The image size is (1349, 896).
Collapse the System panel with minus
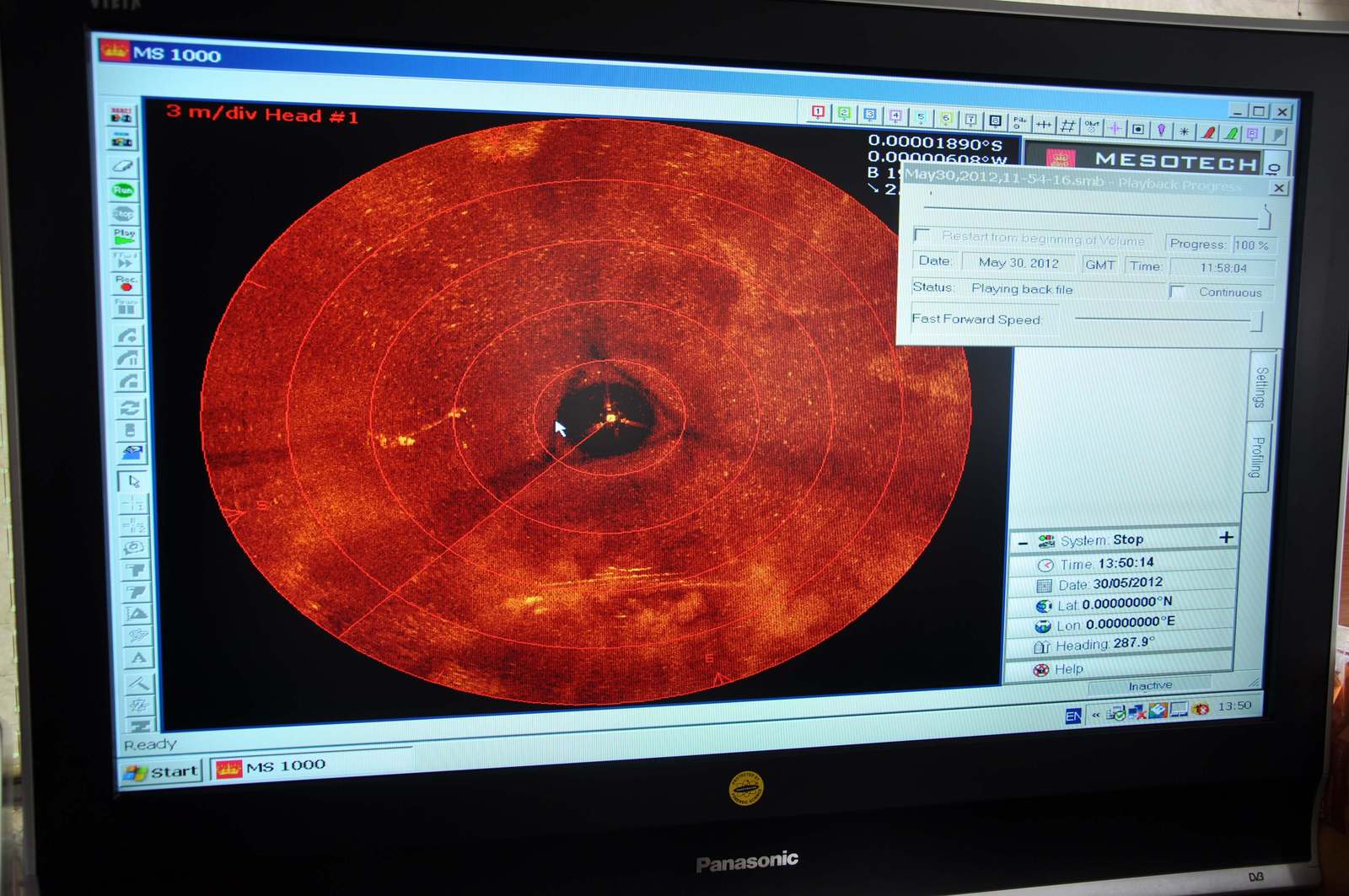(x=1023, y=542)
